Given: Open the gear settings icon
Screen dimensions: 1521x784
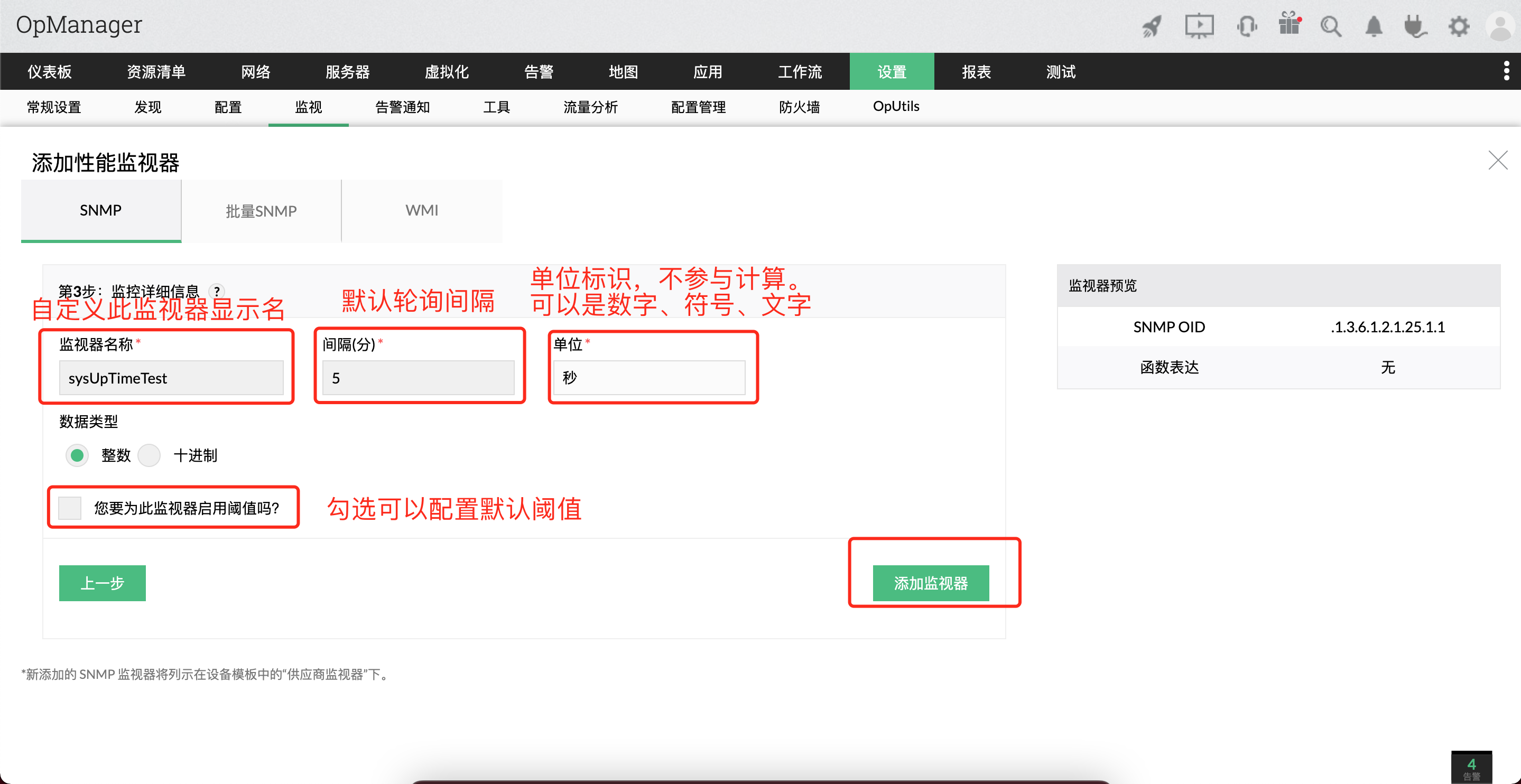Looking at the screenshot, I should coord(1459,26).
